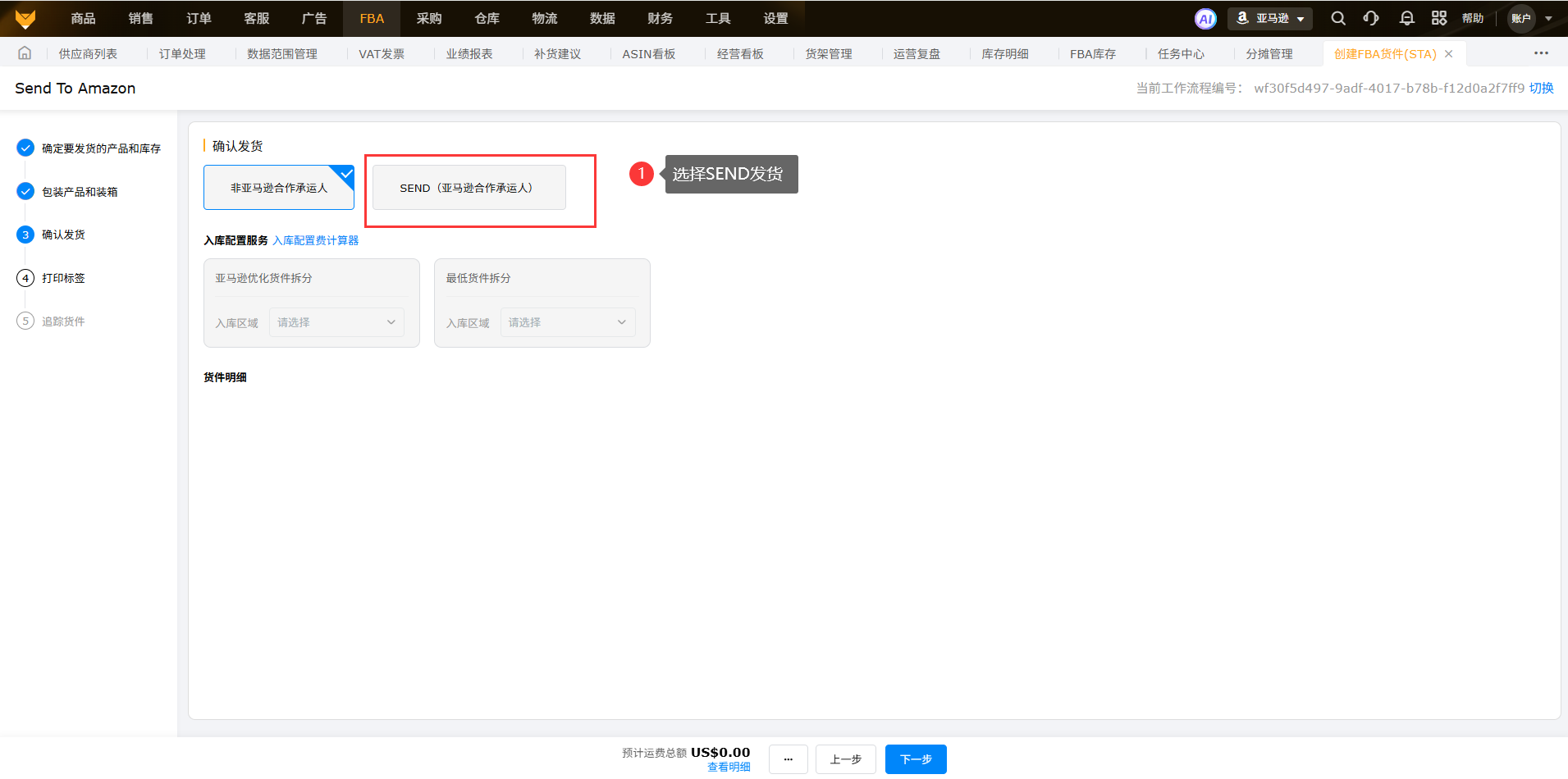Switch to the 库存明细 tab
This screenshot has width=1568, height=779.
click(x=1005, y=54)
